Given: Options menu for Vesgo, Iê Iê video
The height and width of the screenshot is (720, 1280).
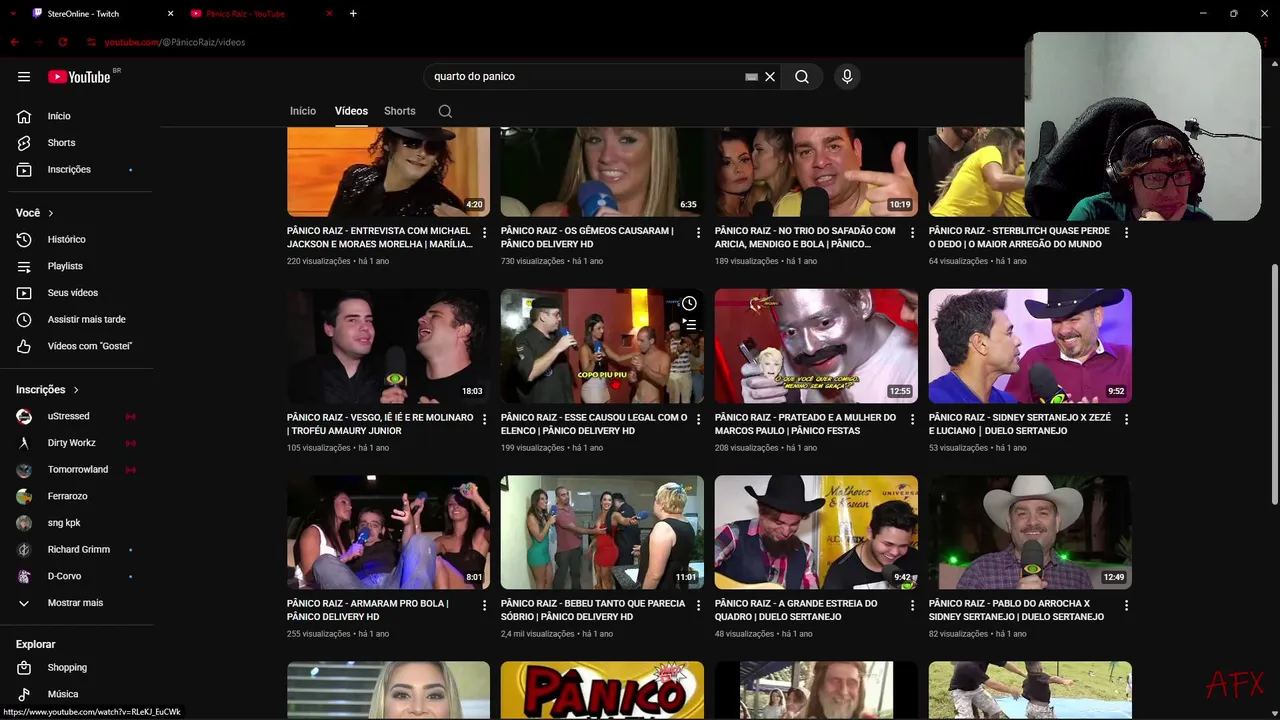Looking at the screenshot, I should pos(485,420).
